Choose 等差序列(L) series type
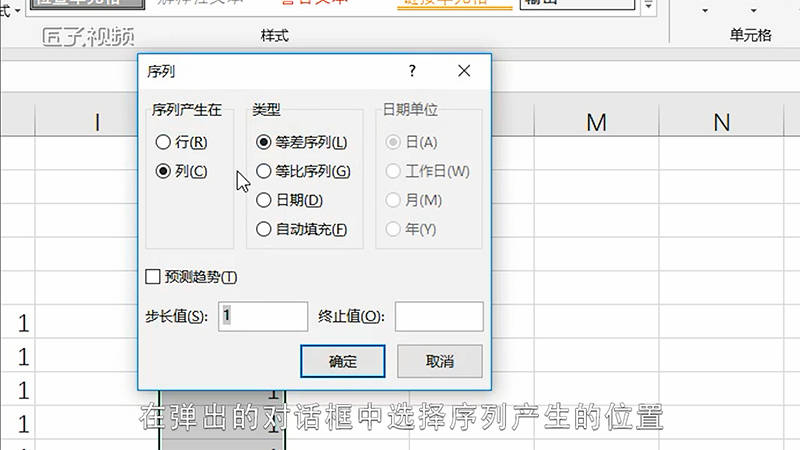The width and height of the screenshot is (800, 450). click(264, 143)
